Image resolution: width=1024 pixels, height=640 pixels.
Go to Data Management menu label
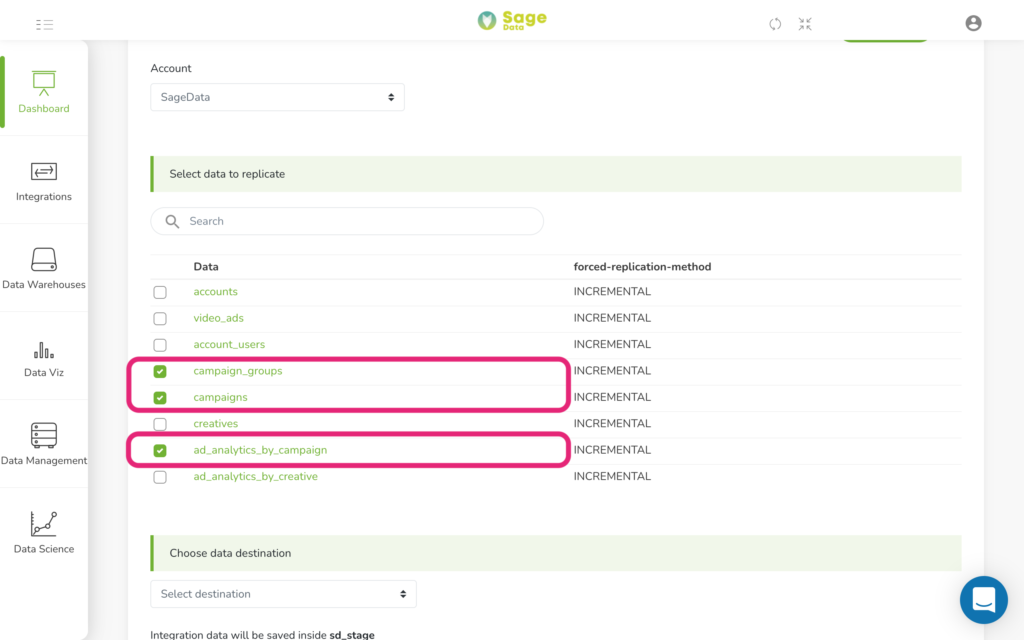[x=44, y=460]
